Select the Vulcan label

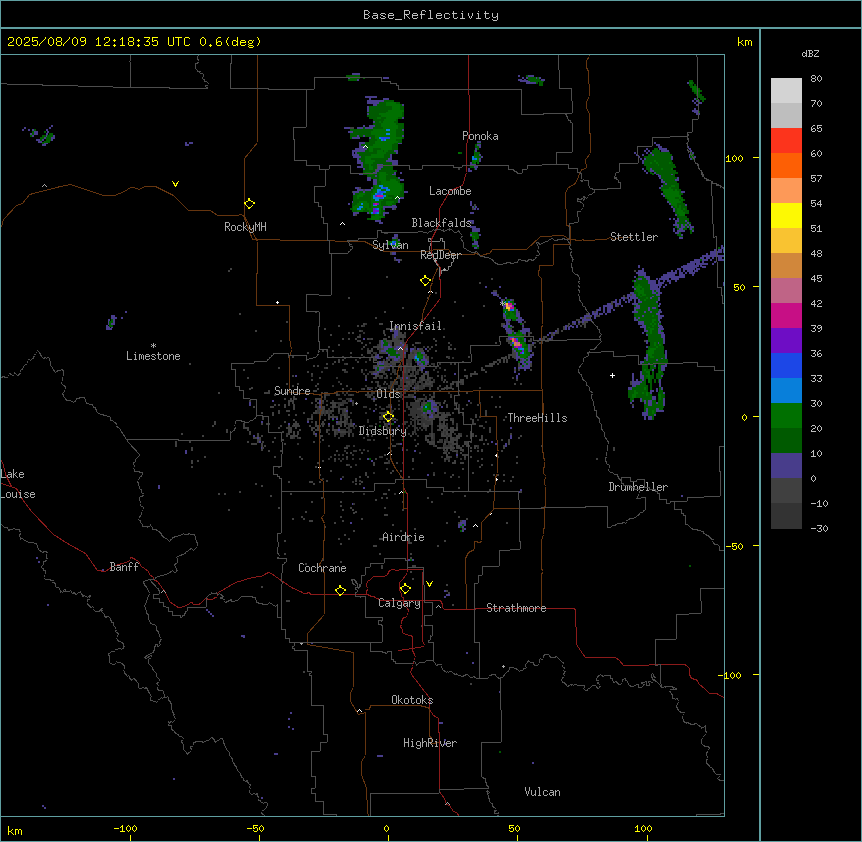coord(543,792)
